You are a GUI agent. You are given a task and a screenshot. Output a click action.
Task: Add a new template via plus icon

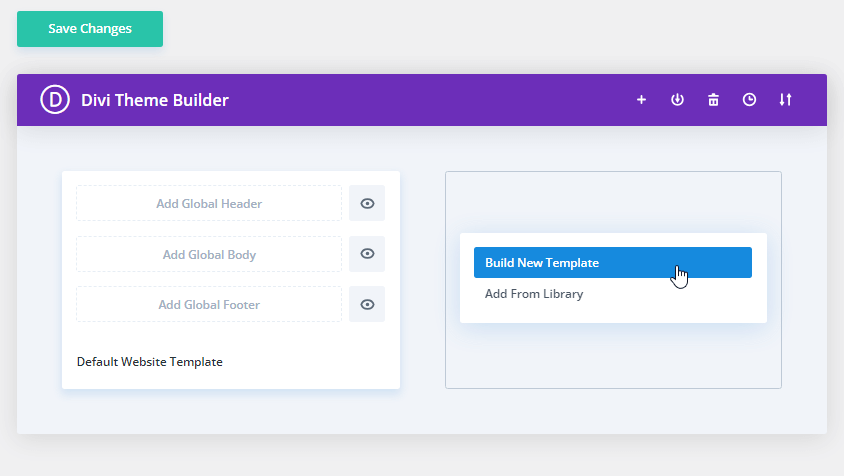[641, 100]
